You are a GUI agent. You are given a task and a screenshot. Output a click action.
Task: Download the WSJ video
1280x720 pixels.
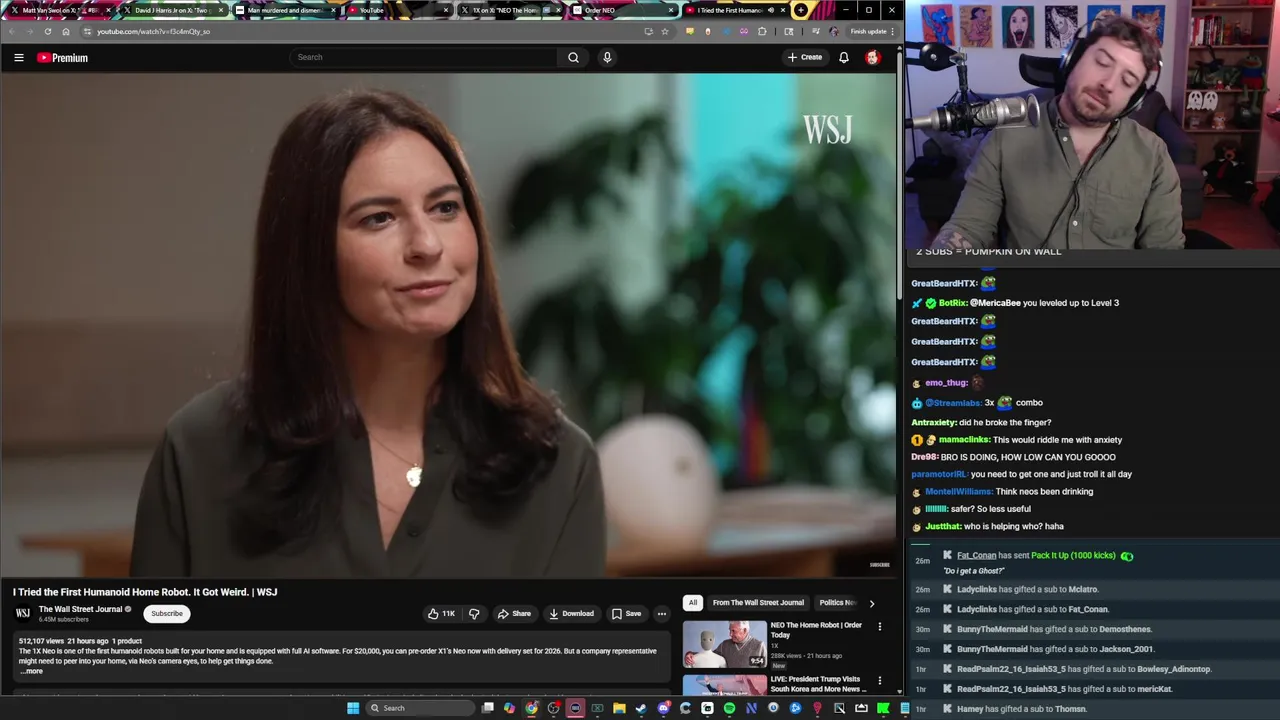(571, 614)
